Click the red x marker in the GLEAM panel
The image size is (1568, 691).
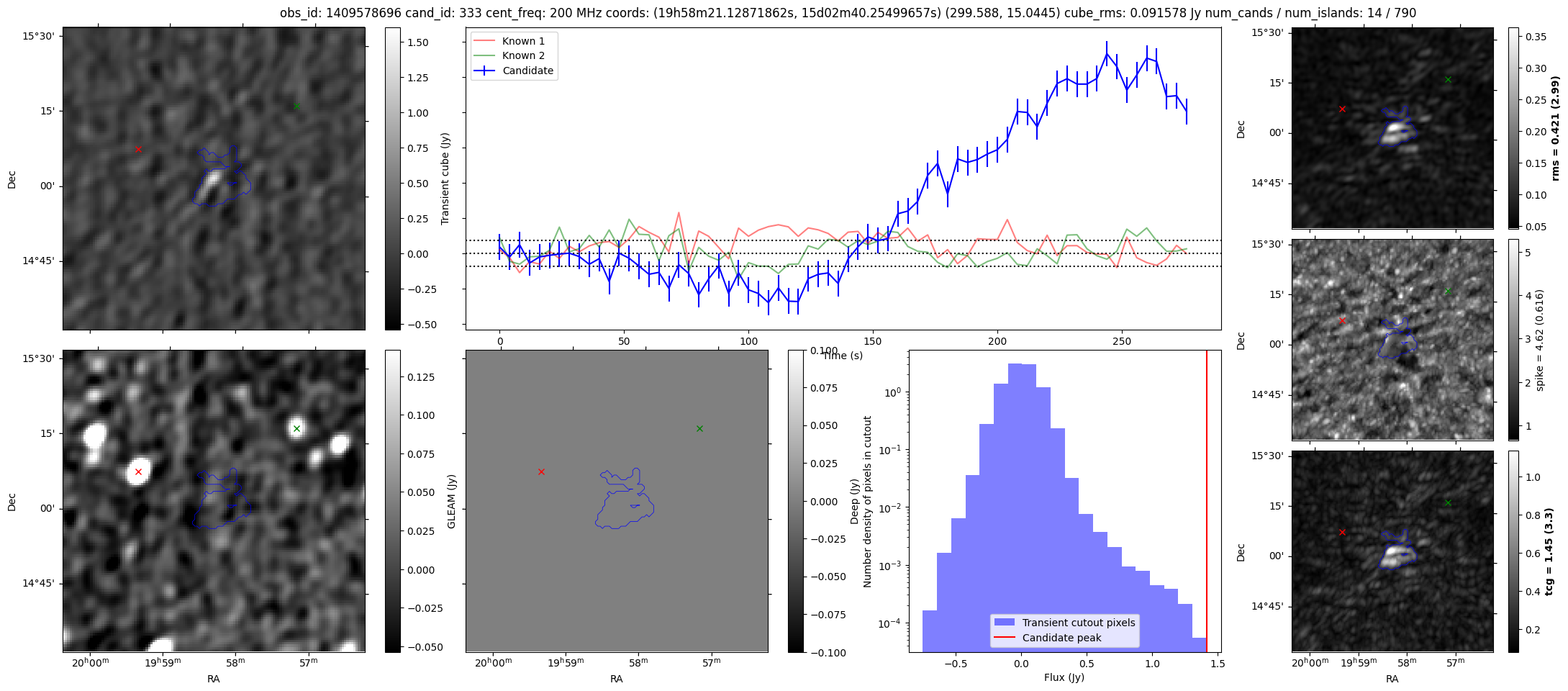coord(541,471)
